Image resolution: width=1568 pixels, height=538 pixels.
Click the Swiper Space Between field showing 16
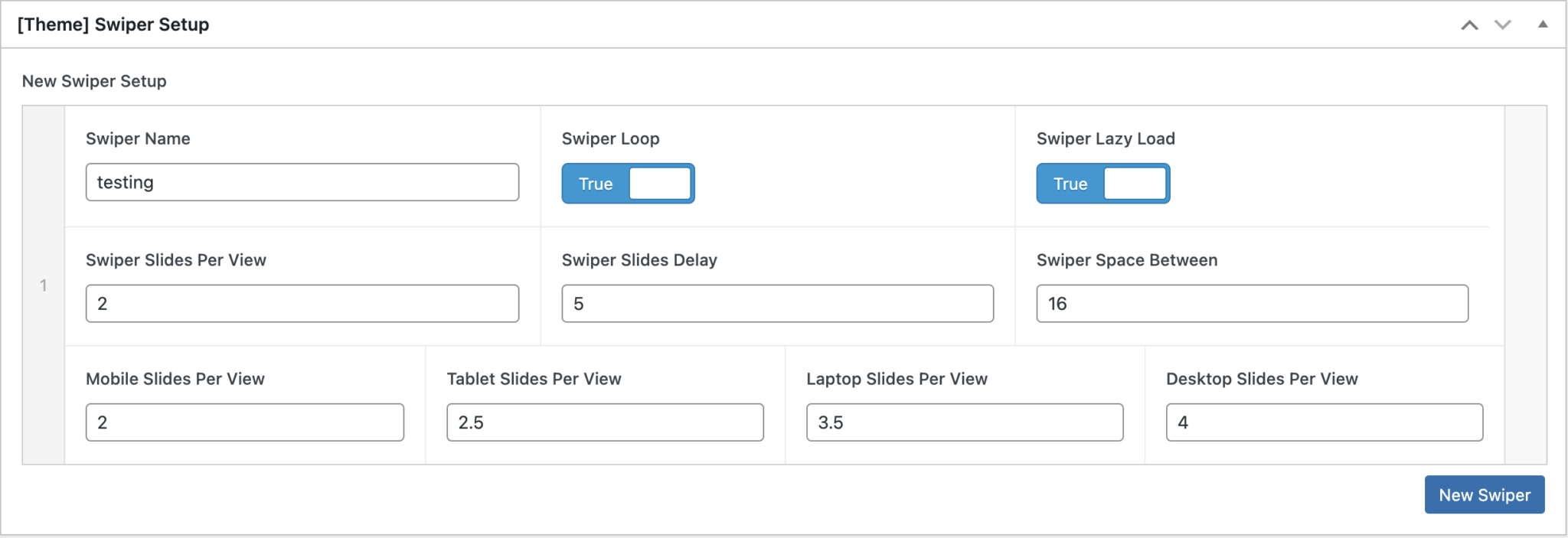point(1253,303)
